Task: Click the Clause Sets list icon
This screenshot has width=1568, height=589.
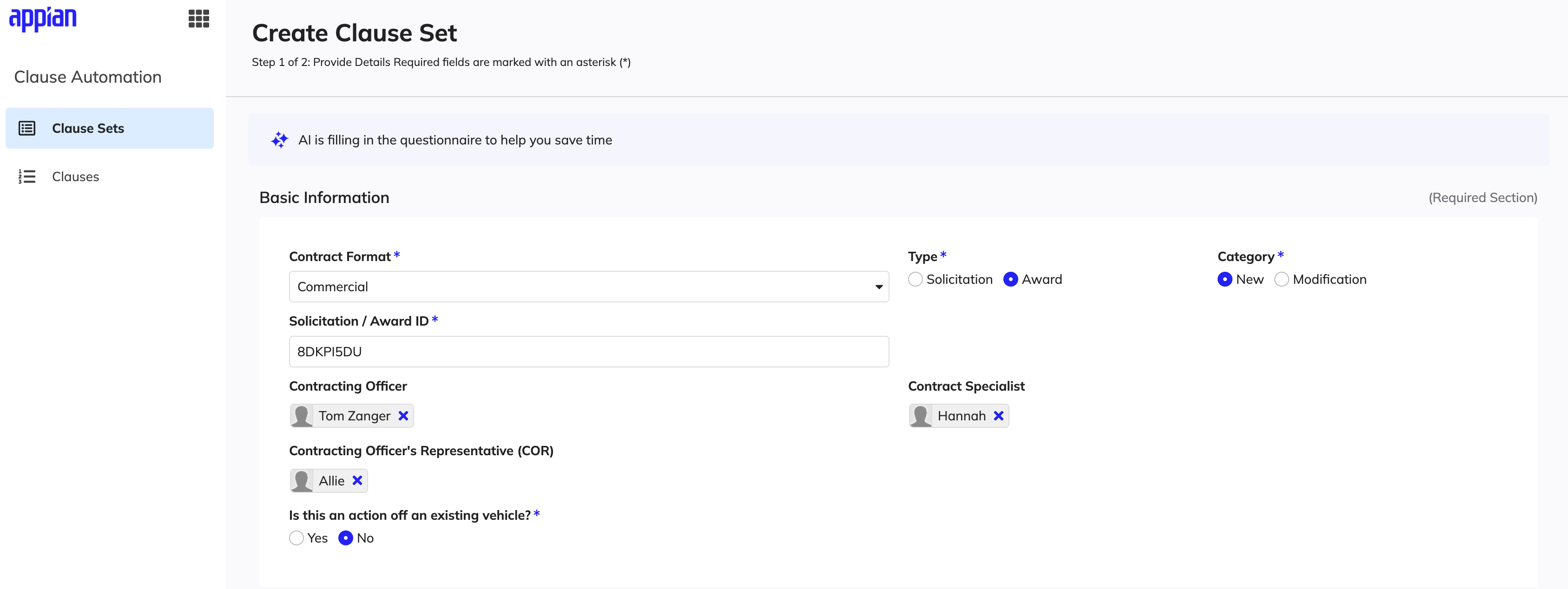Action: [x=27, y=128]
